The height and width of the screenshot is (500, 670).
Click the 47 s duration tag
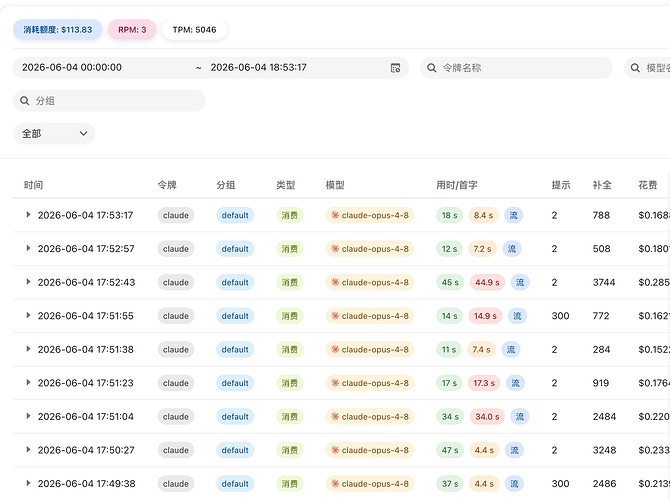coord(450,450)
